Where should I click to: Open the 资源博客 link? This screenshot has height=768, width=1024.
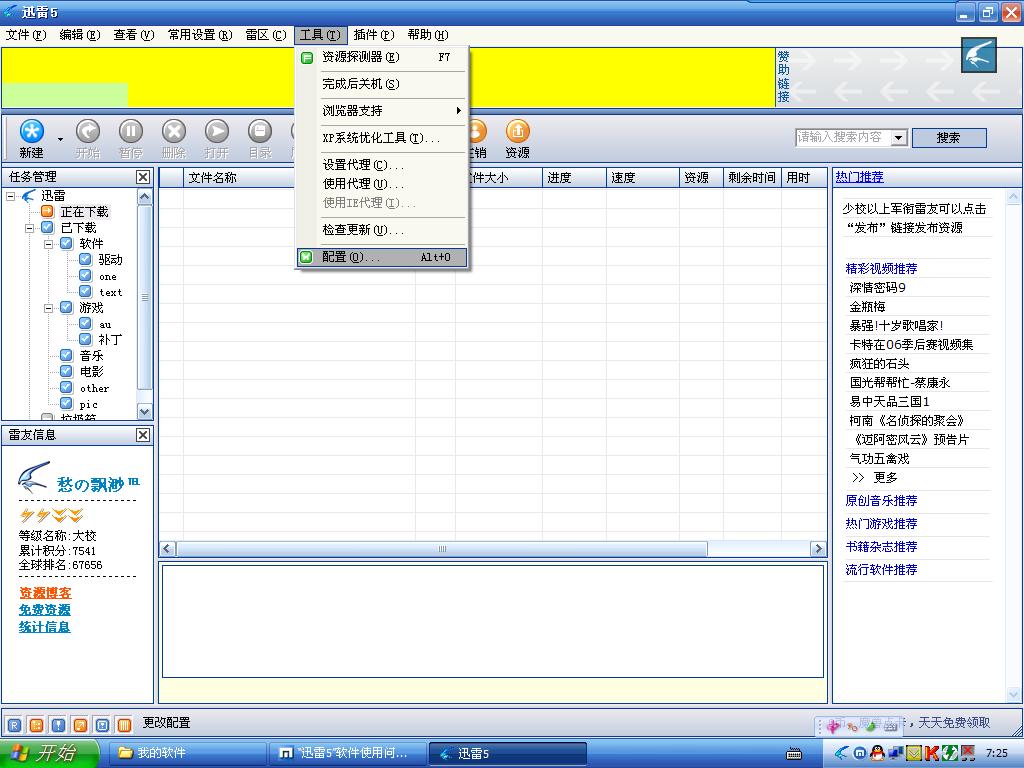coord(45,593)
